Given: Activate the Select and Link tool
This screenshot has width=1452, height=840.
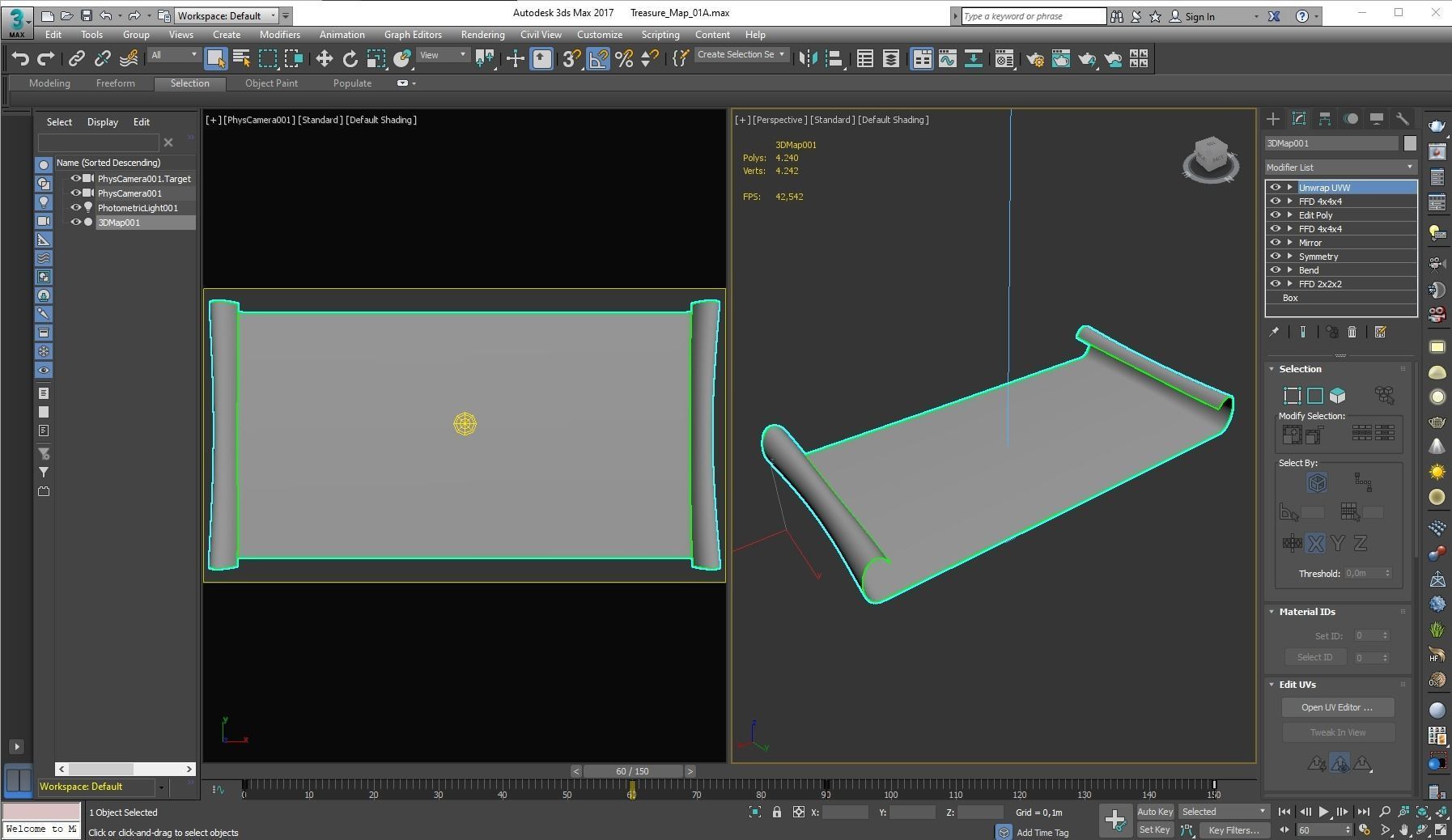Looking at the screenshot, I should click(76, 58).
